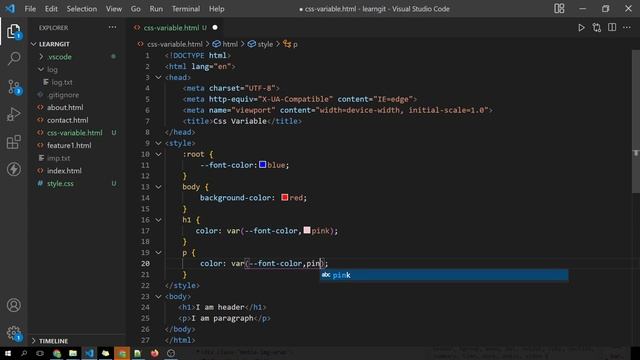Fold the :root rule at line 10
Viewport: 640px width, 360px height.
point(158,154)
